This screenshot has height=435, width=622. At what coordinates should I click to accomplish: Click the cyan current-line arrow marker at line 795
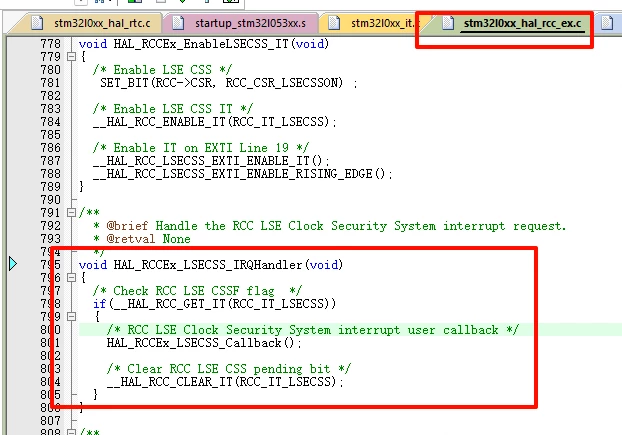(13, 264)
